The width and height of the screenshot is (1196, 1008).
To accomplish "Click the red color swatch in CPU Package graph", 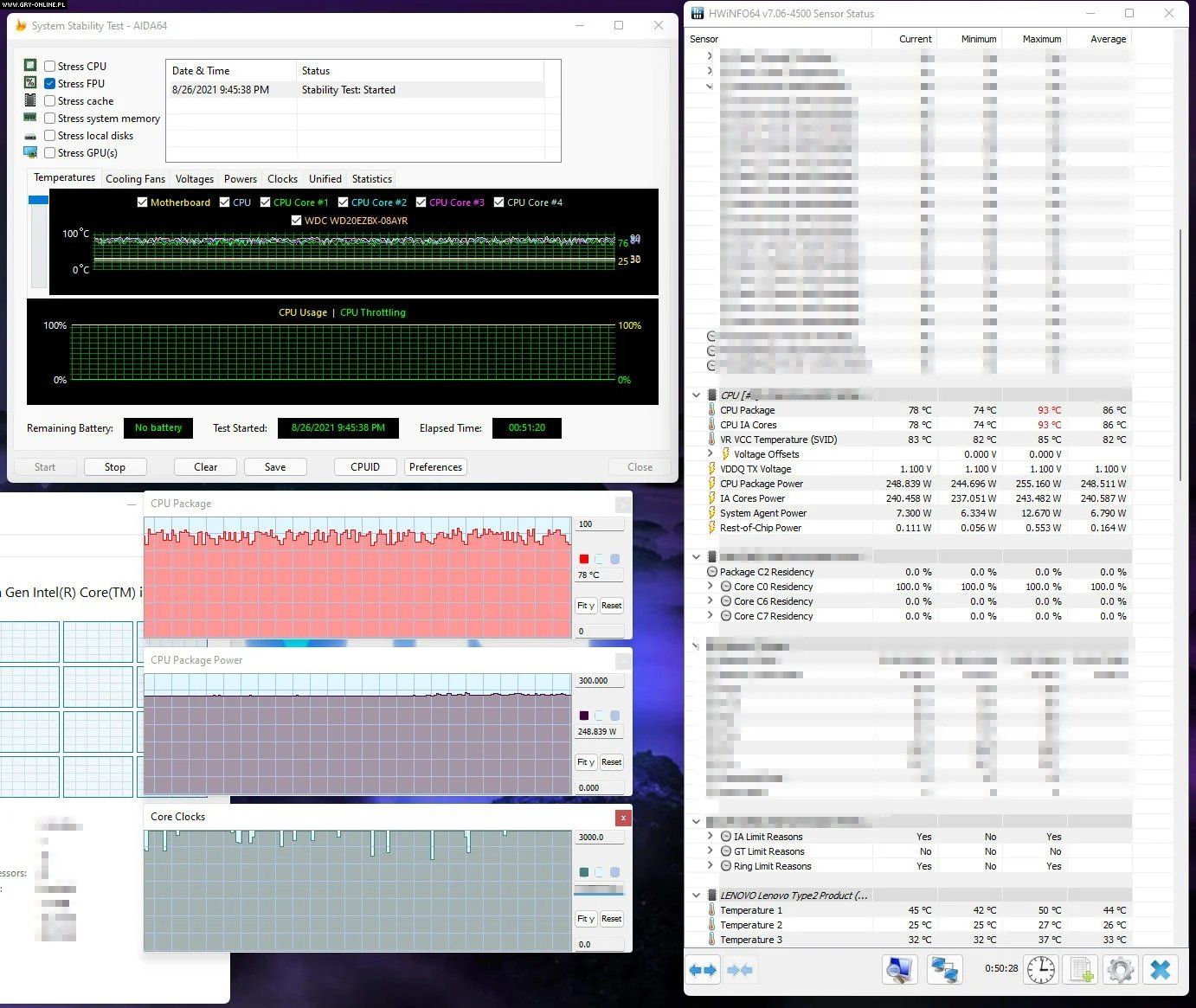I will pyautogui.click(x=584, y=559).
